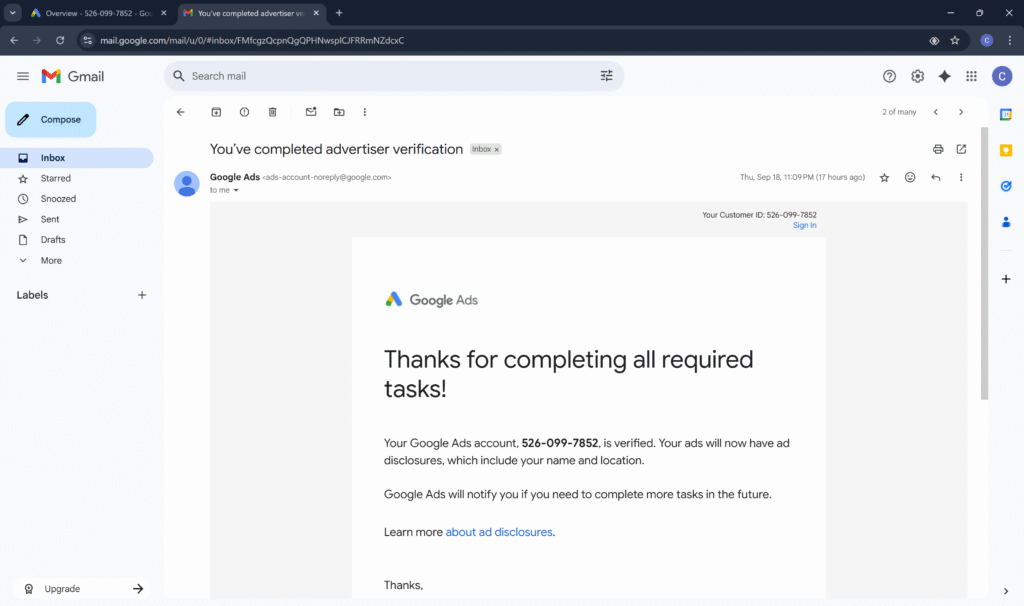This screenshot has width=1024, height=606.
Task: Click the vertical scrollbar of the email
Action: coord(984,260)
